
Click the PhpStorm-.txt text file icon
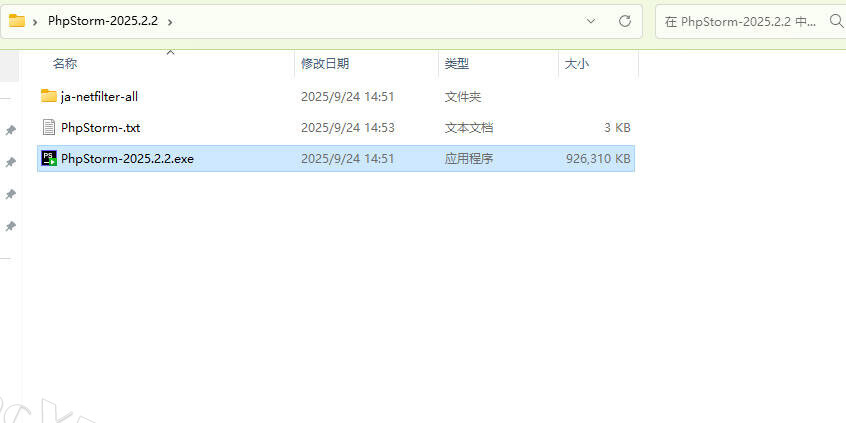click(x=49, y=127)
